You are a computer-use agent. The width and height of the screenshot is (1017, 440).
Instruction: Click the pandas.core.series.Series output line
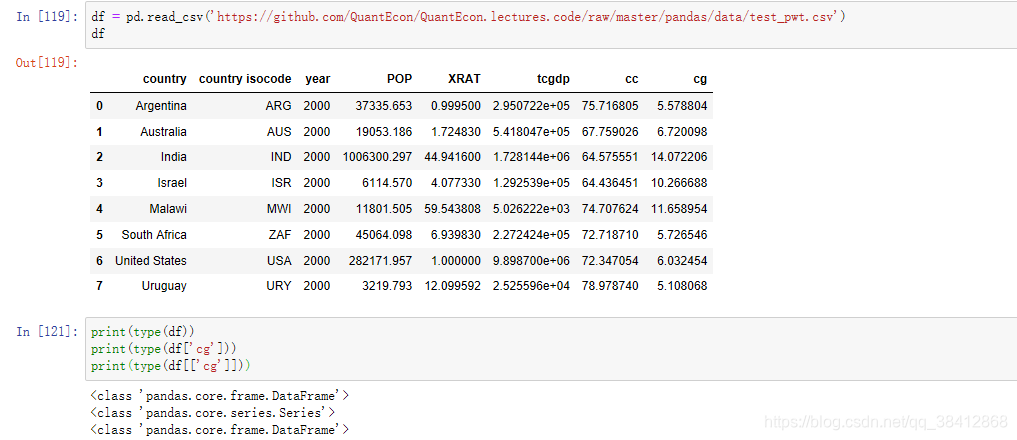(213, 412)
